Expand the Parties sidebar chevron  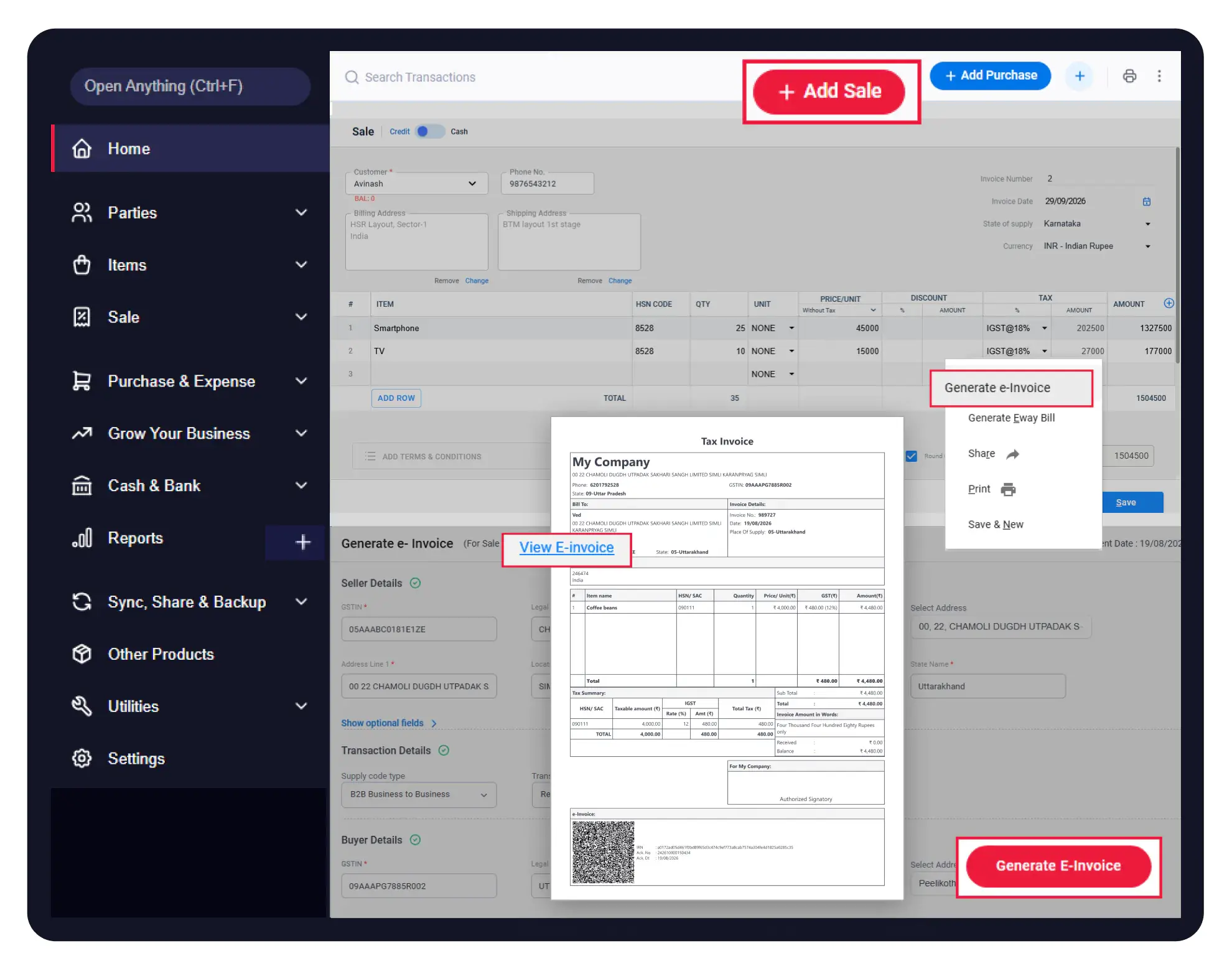(301, 212)
